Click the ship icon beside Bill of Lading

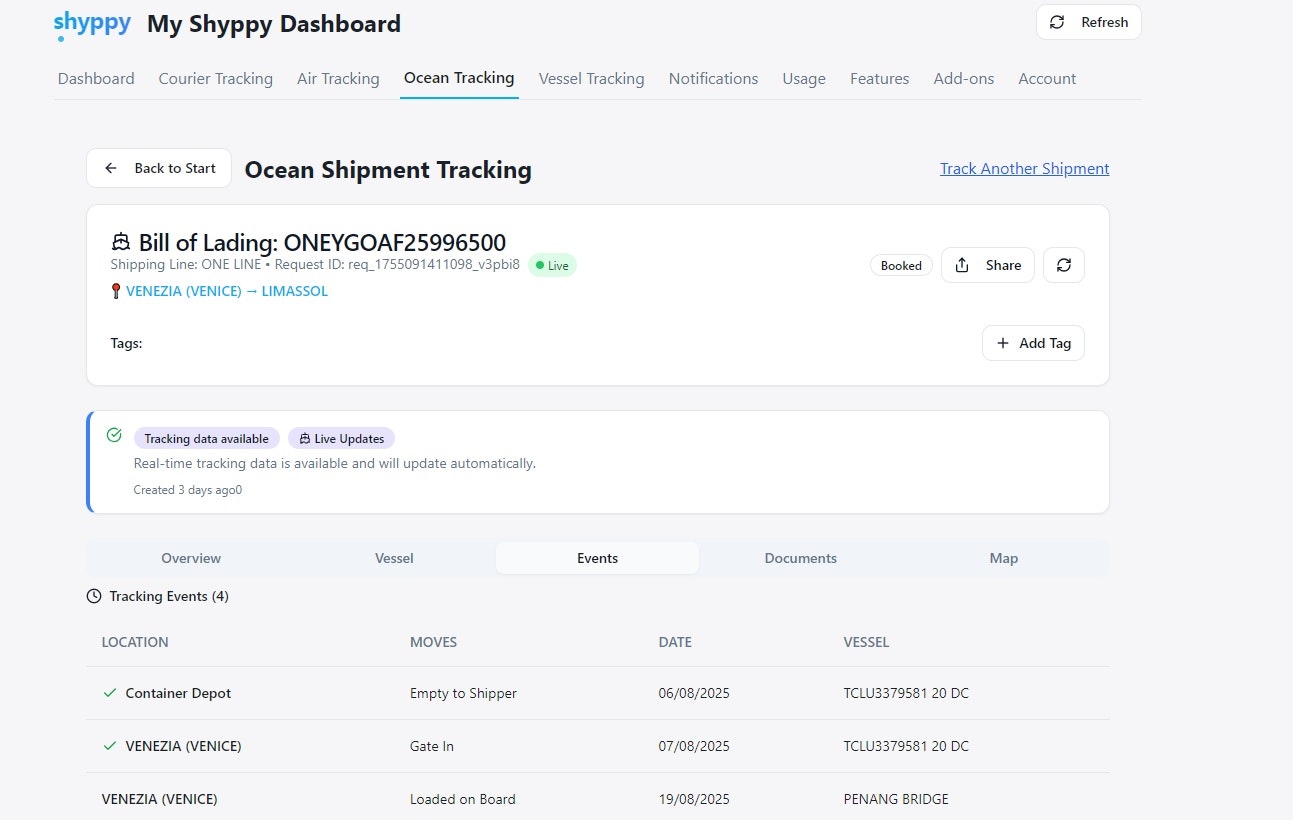tap(121, 242)
